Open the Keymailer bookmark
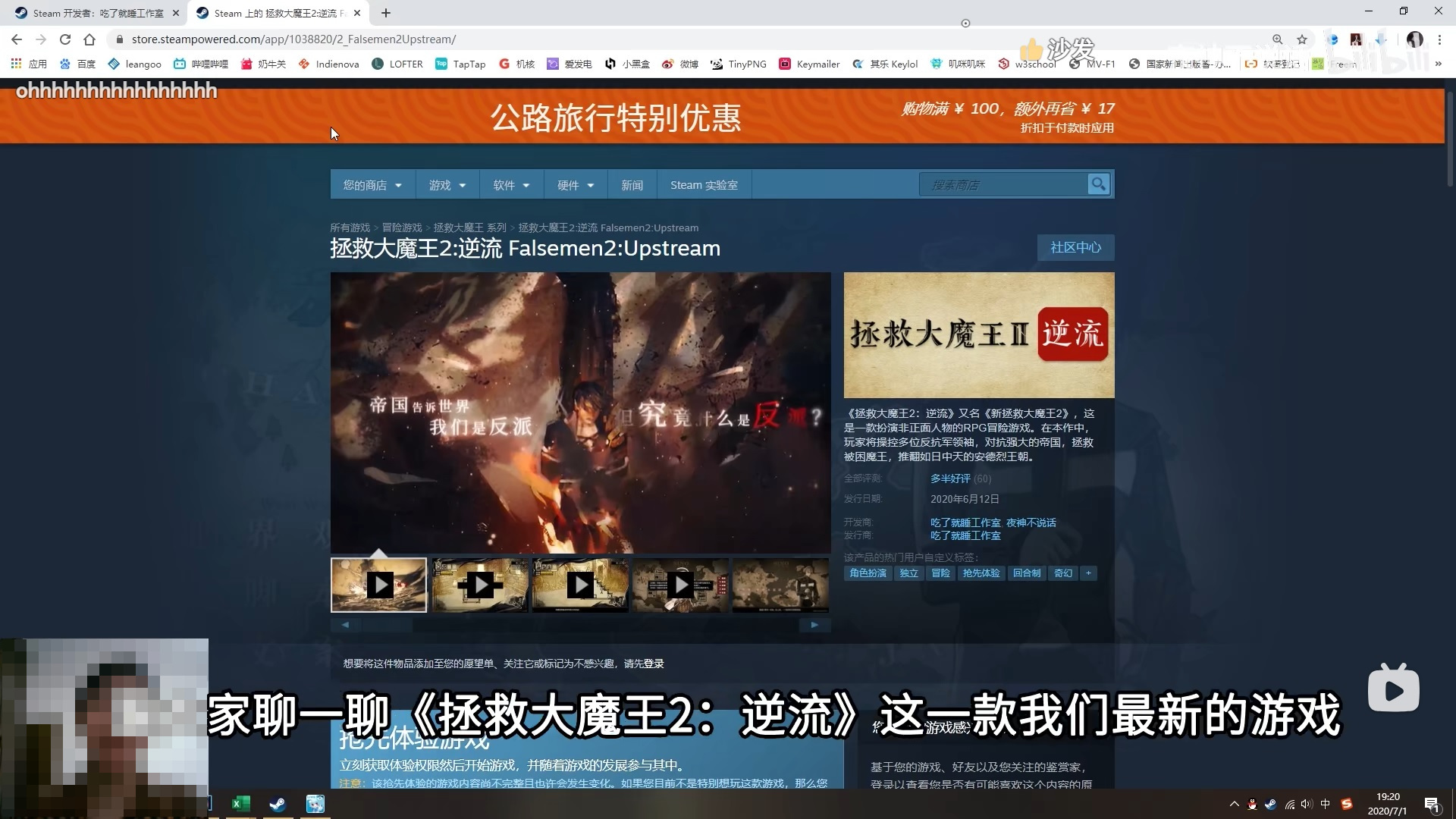The height and width of the screenshot is (819, 1456). [810, 64]
